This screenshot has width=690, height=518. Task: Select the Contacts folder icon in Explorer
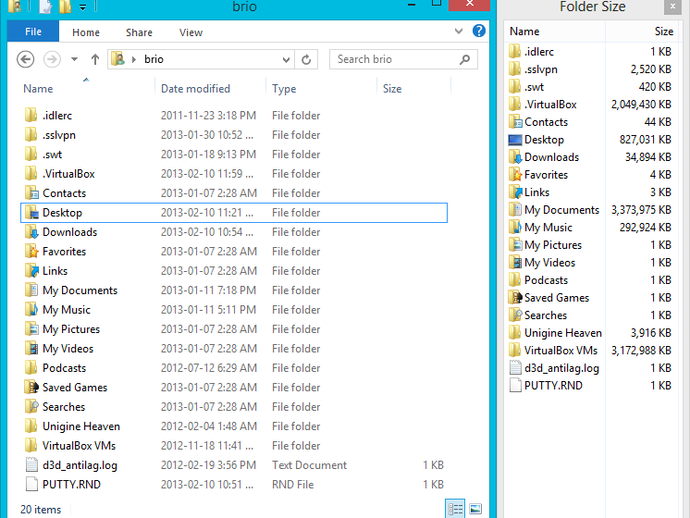(32, 193)
